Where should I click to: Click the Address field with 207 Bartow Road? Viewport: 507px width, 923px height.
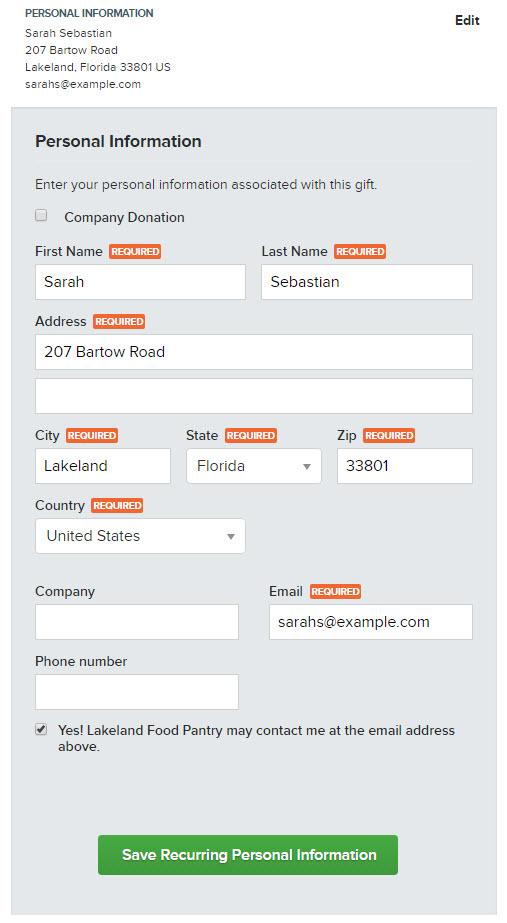click(254, 352)
